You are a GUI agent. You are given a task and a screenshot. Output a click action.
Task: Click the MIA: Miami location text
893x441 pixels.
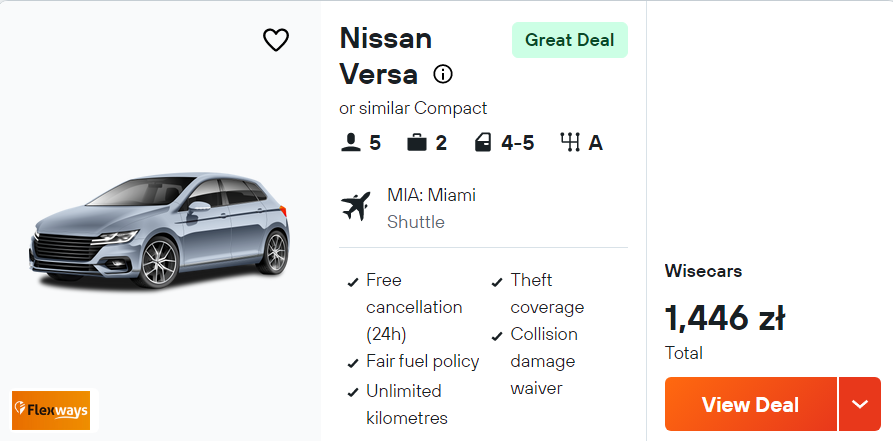(431, 195)
